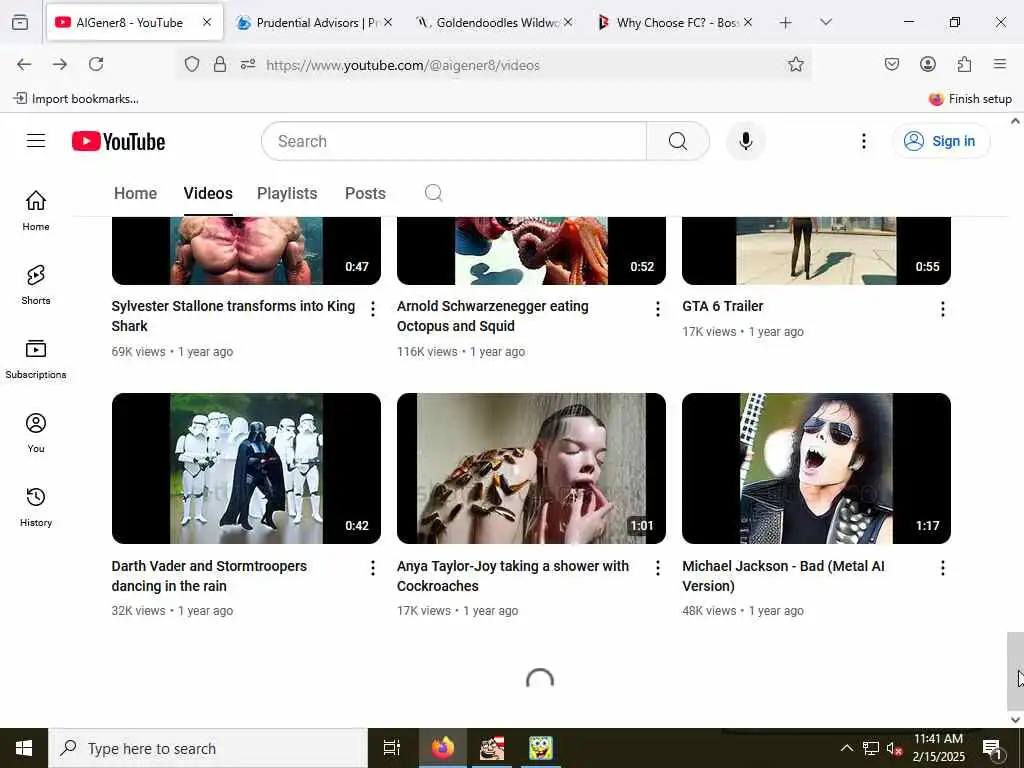Open the You section in sidebar
This screenshot has height=768, width=1024.
(x=36, y=433)
